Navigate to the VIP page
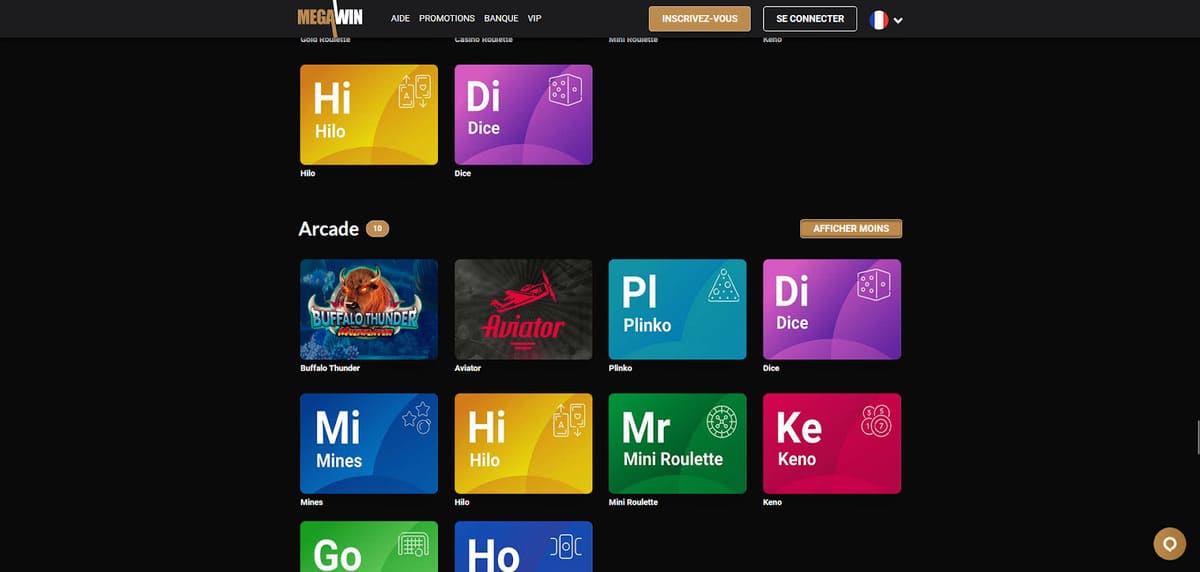 coord(534,19)
